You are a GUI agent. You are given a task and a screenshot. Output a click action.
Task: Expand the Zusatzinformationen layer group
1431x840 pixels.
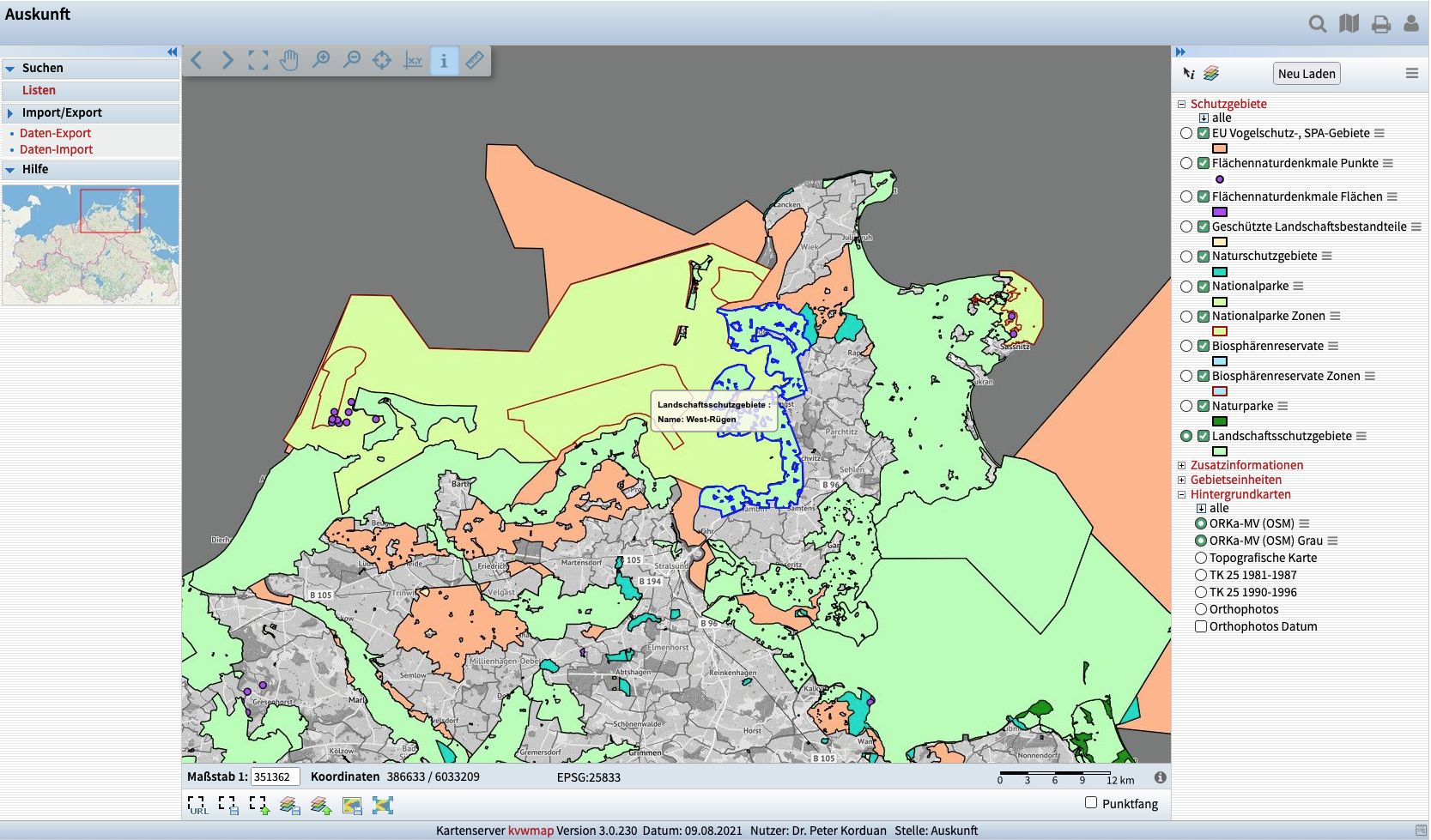pyautogui.click(x=1181, y=465)
